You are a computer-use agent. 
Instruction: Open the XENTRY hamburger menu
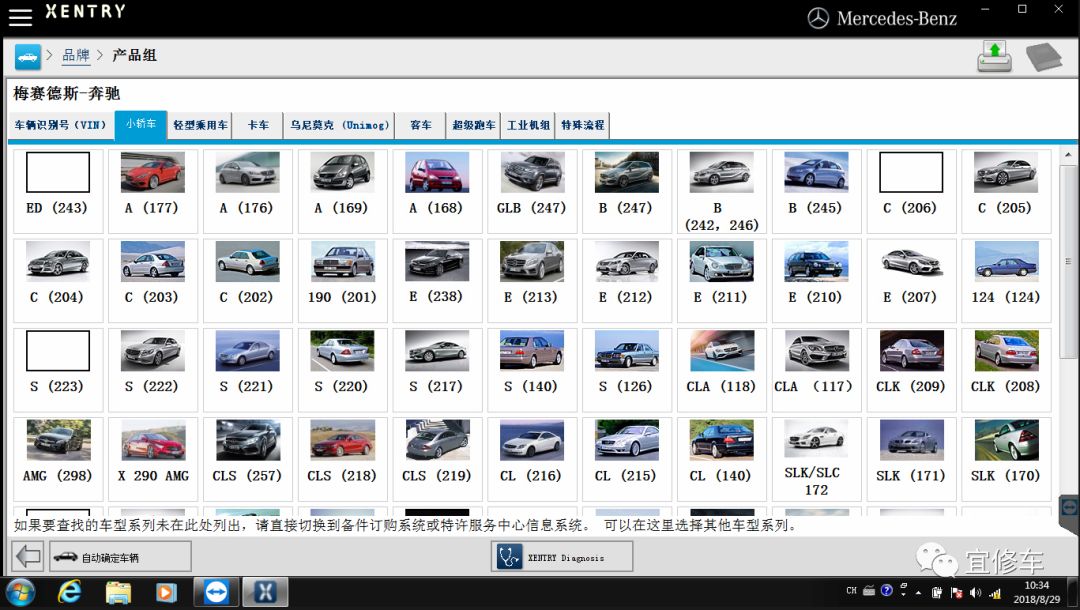(21, 17)
